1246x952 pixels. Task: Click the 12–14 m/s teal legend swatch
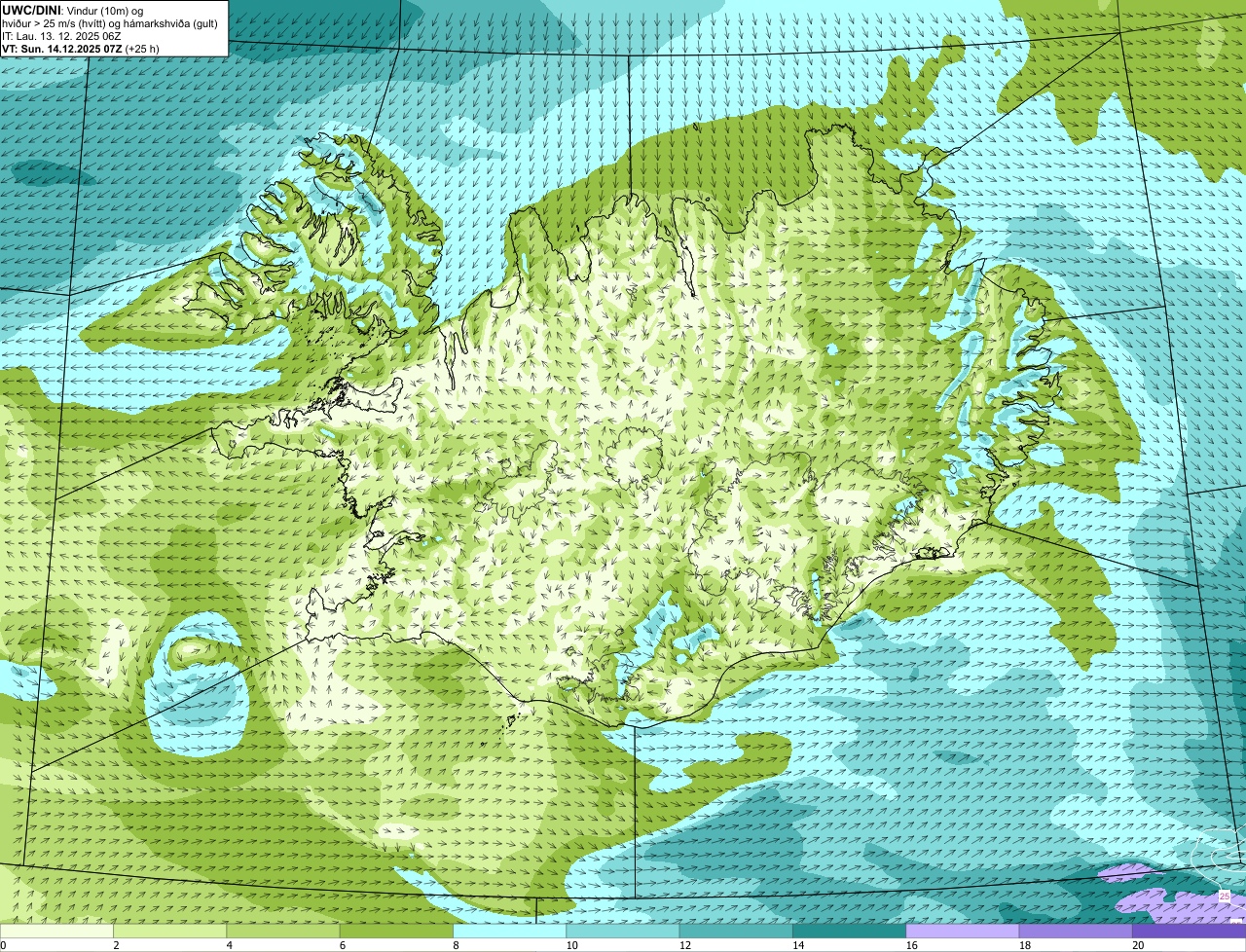[736, 931]
